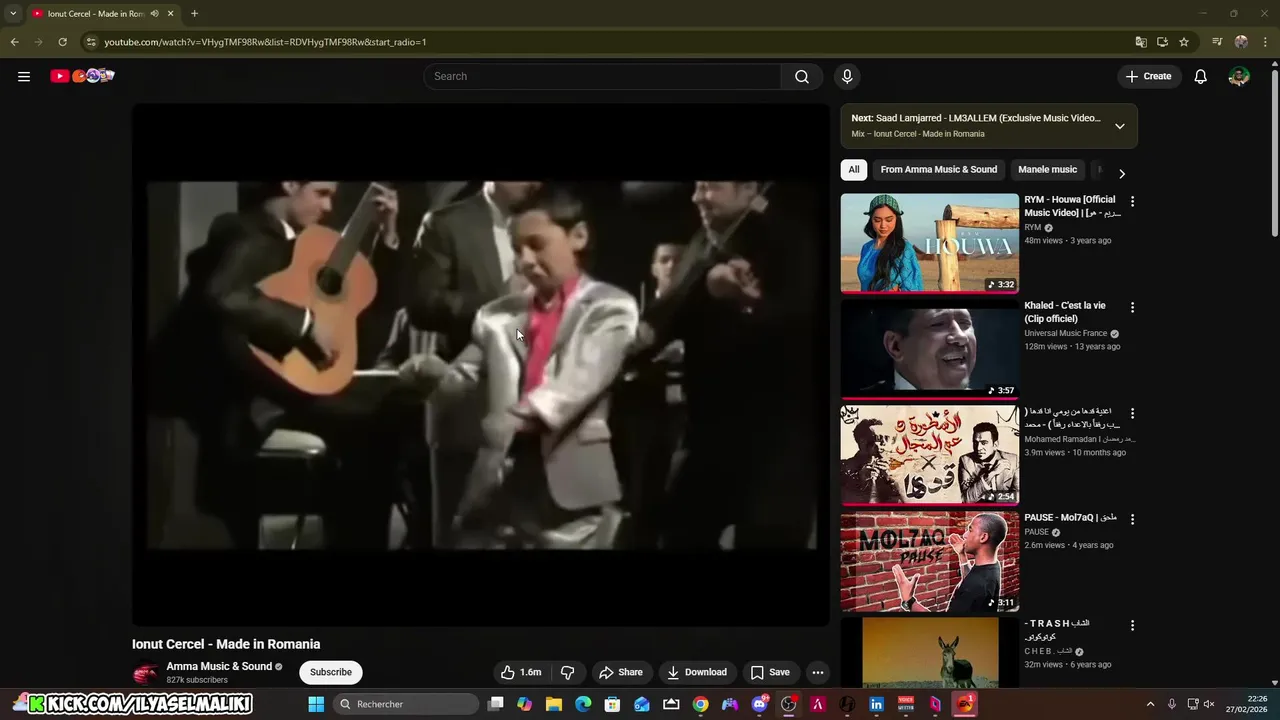This screenshot has height=720, width=1280.
Task: Open File Explorer from taskbar
Action: pos(554,704)
